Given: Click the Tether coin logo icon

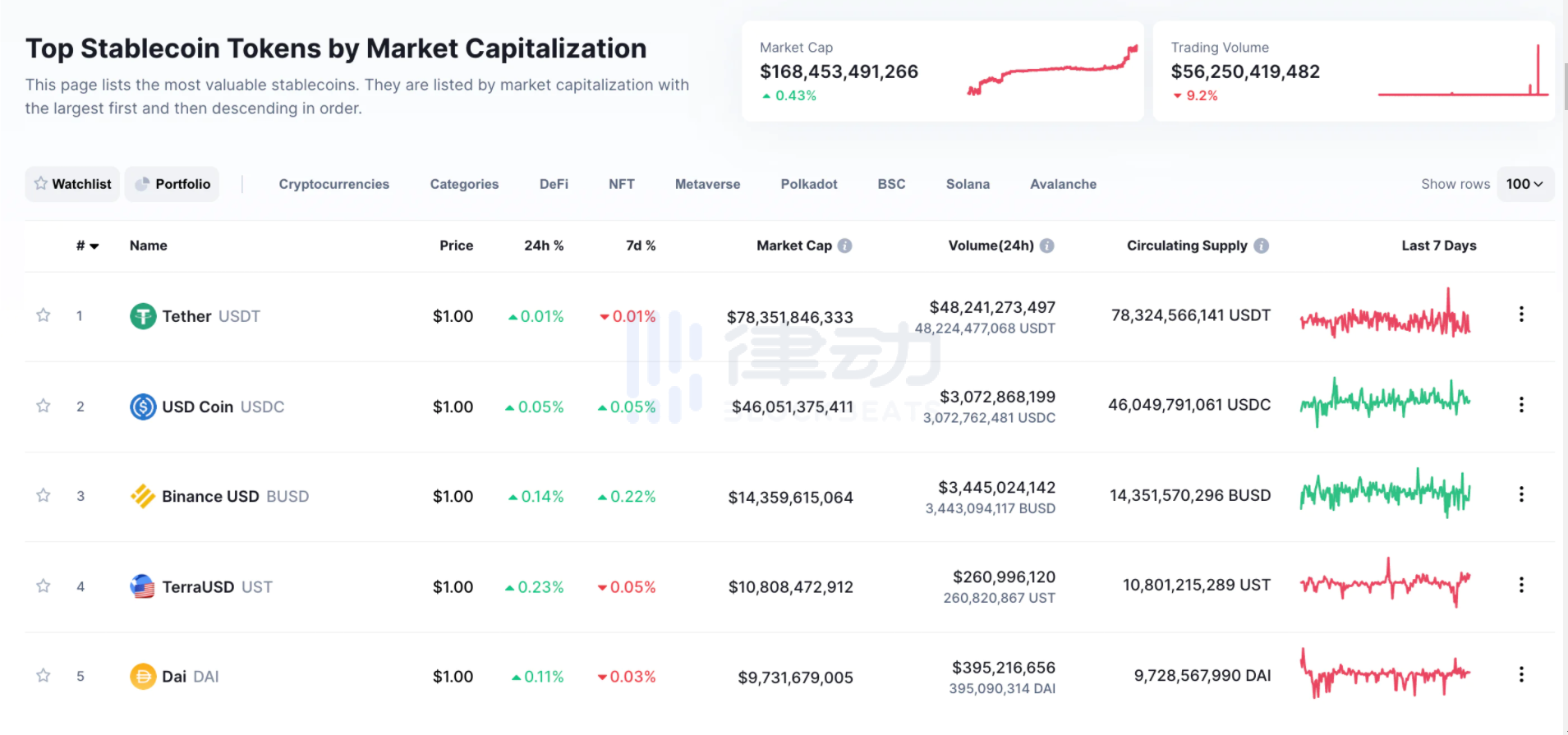Looking at the screenshot, I should (x=143, y=316).
